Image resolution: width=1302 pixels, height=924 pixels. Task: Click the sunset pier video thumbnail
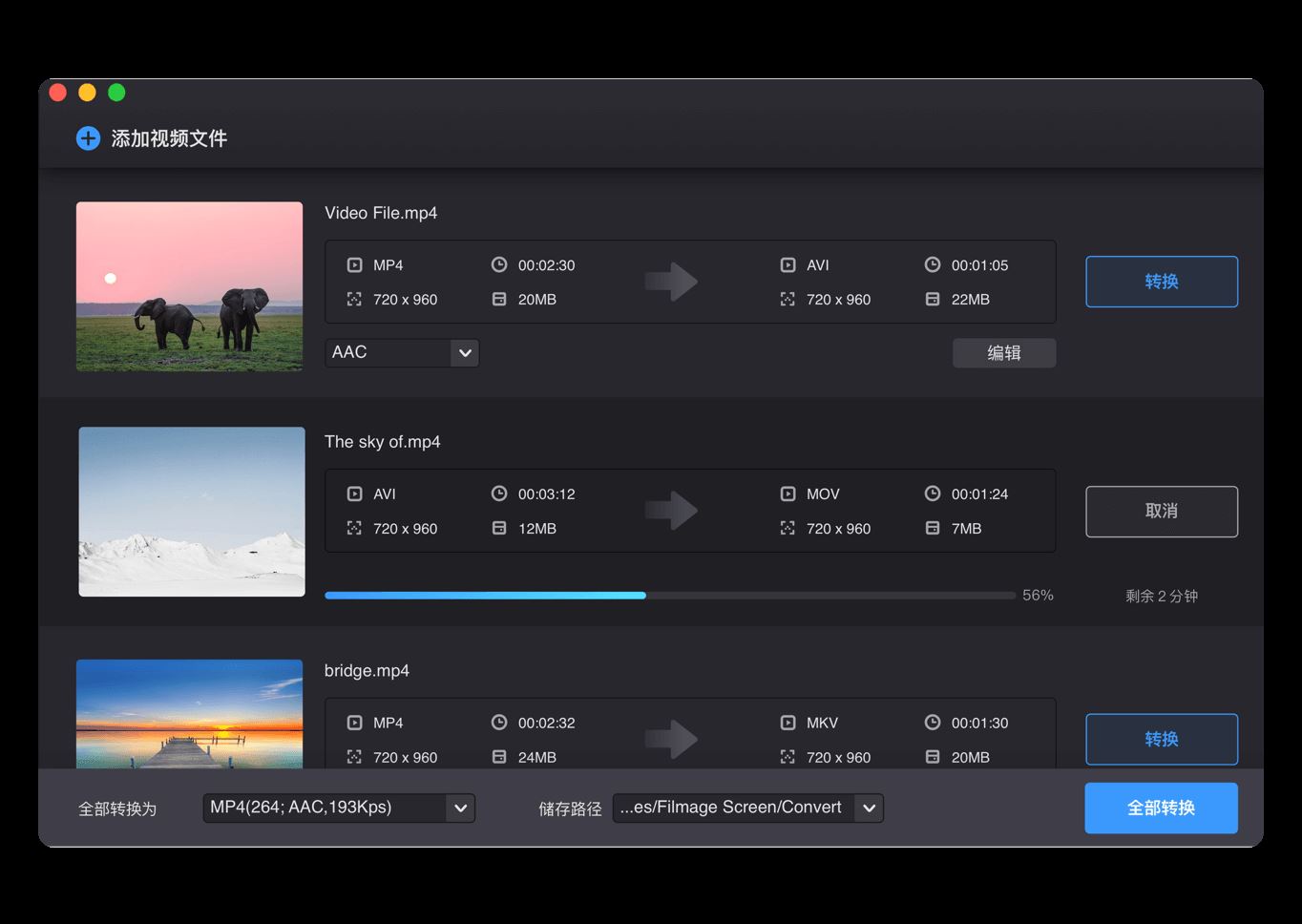[x=189, y=714]
